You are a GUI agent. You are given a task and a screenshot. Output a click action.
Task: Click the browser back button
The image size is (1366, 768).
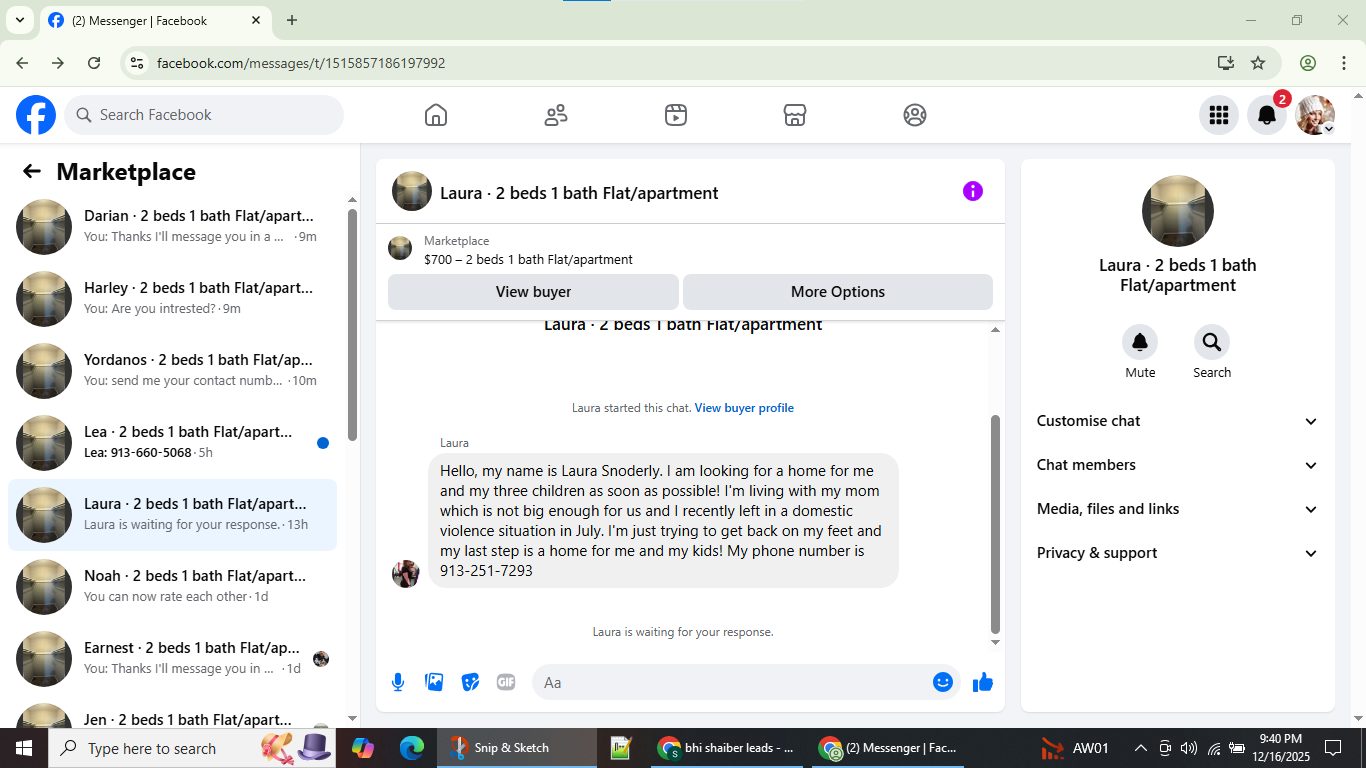(x=22, y=63)
